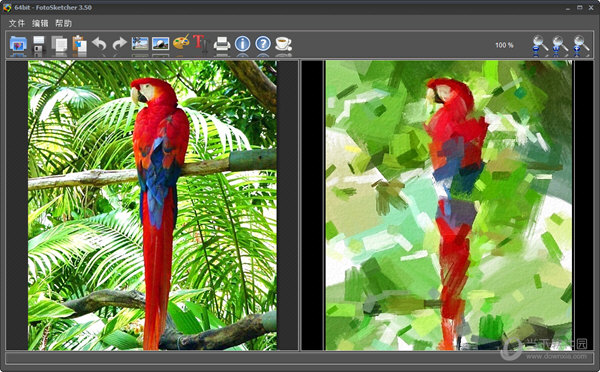Open source image adjustments landscape icon
This screenshot has width=600, height=372.
140,43
